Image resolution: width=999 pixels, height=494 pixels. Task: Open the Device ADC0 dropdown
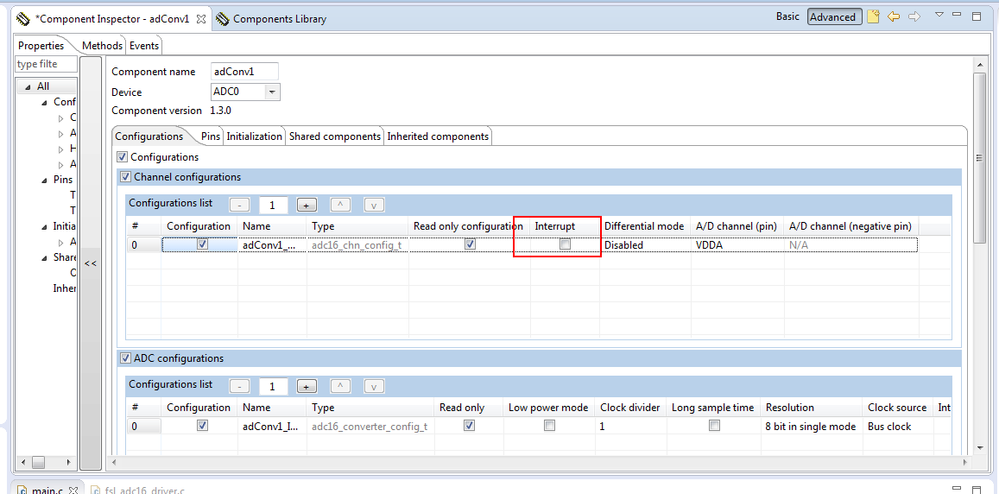272,92
